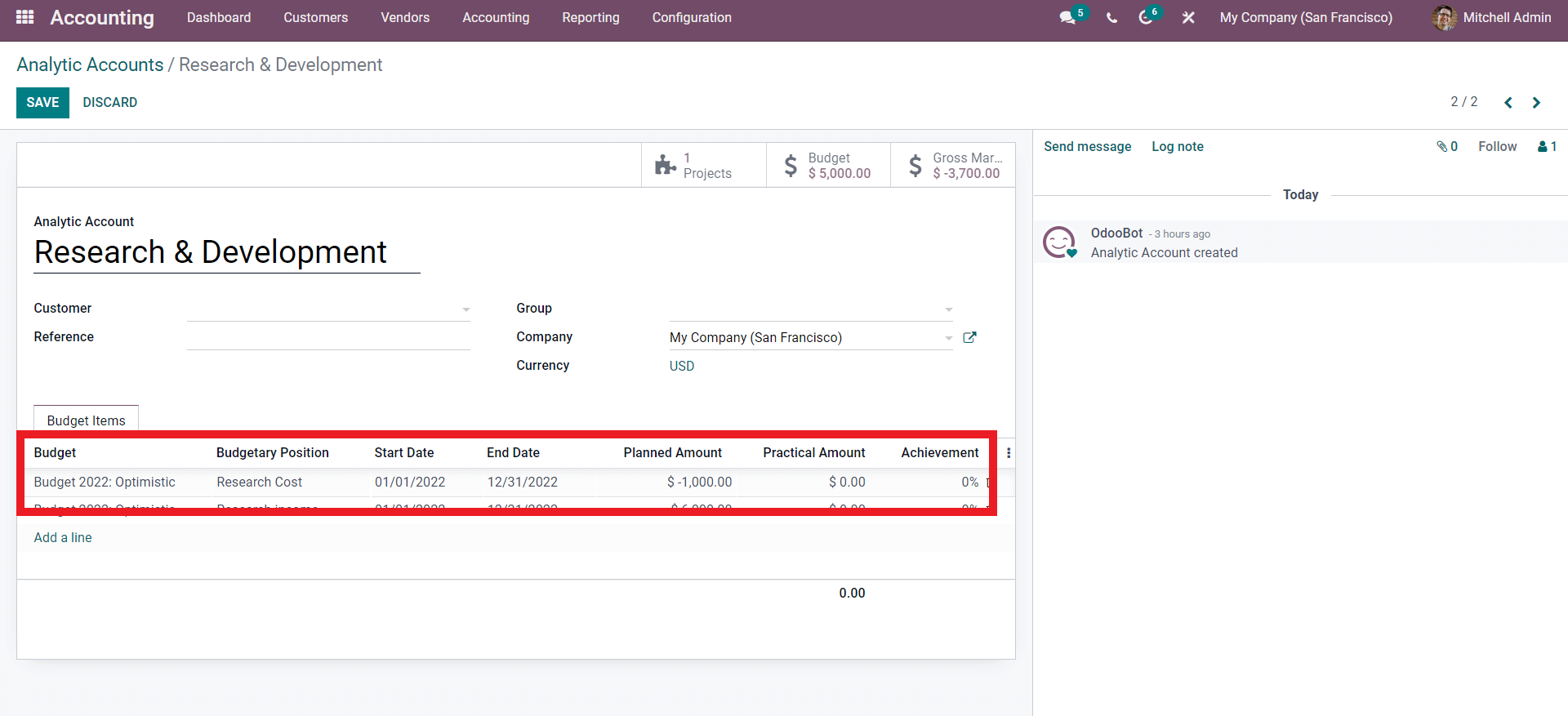Open the Accounting menu item

tap(496, 18)
